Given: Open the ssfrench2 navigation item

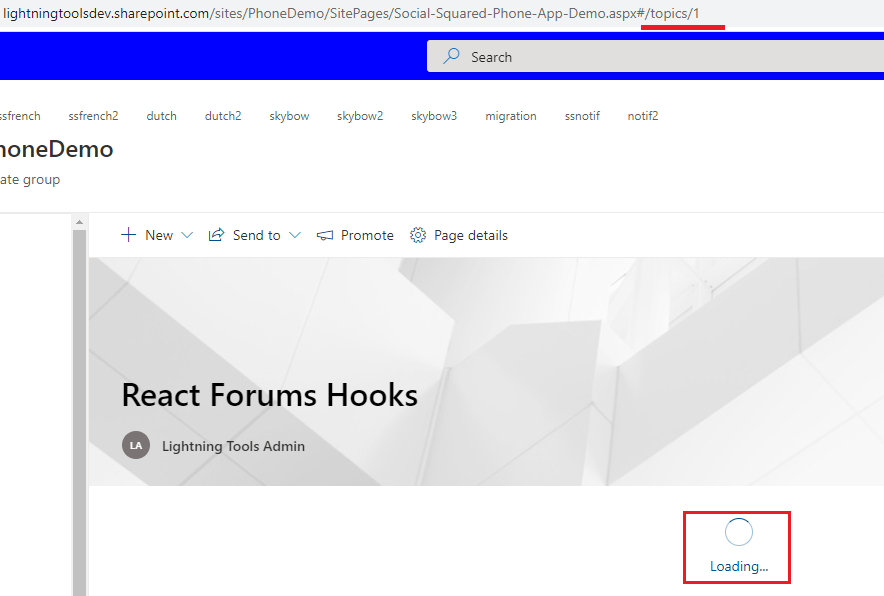Looking at the screenshot, I should click(x=93, y=116).
